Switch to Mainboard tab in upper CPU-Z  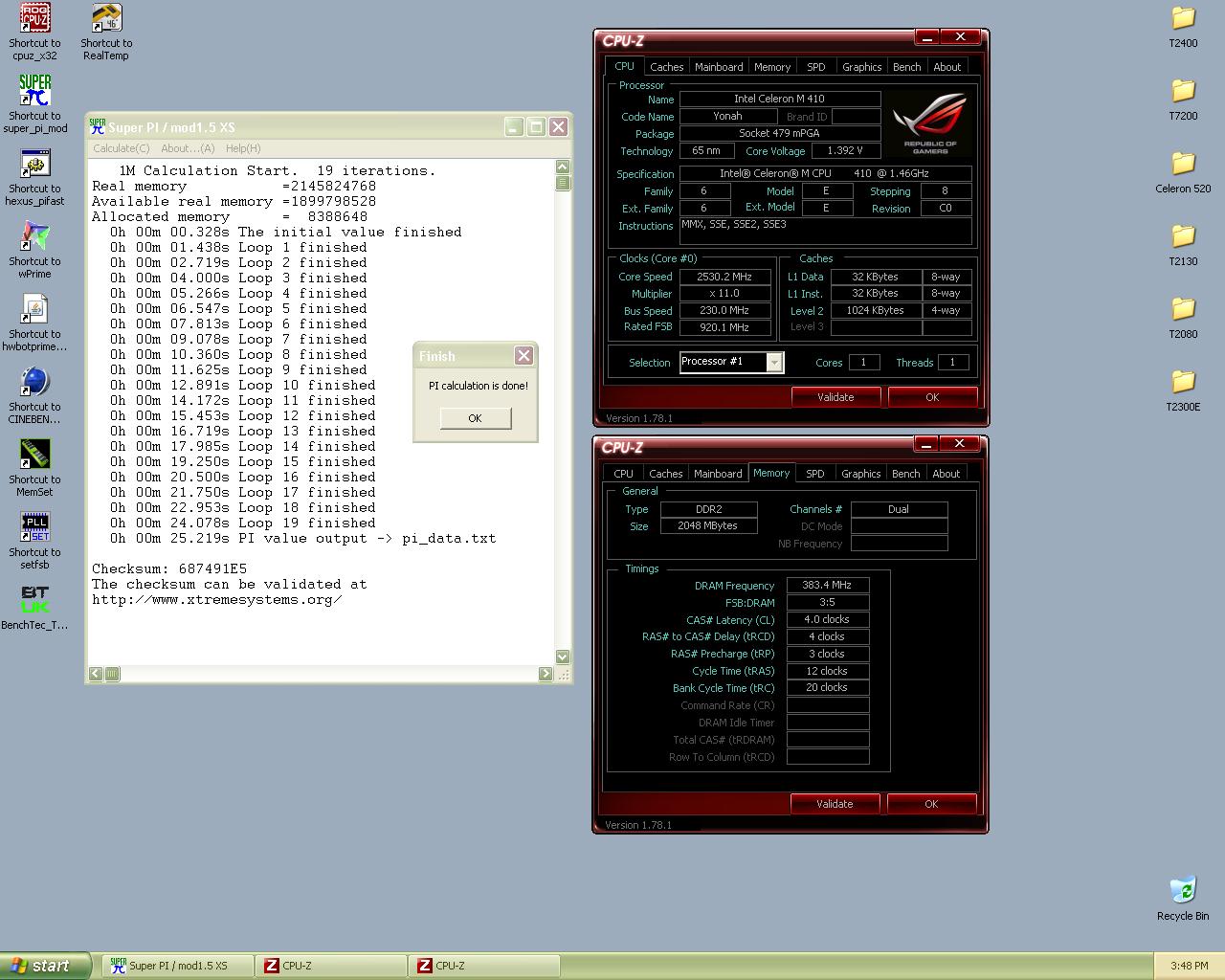[719, 67]
